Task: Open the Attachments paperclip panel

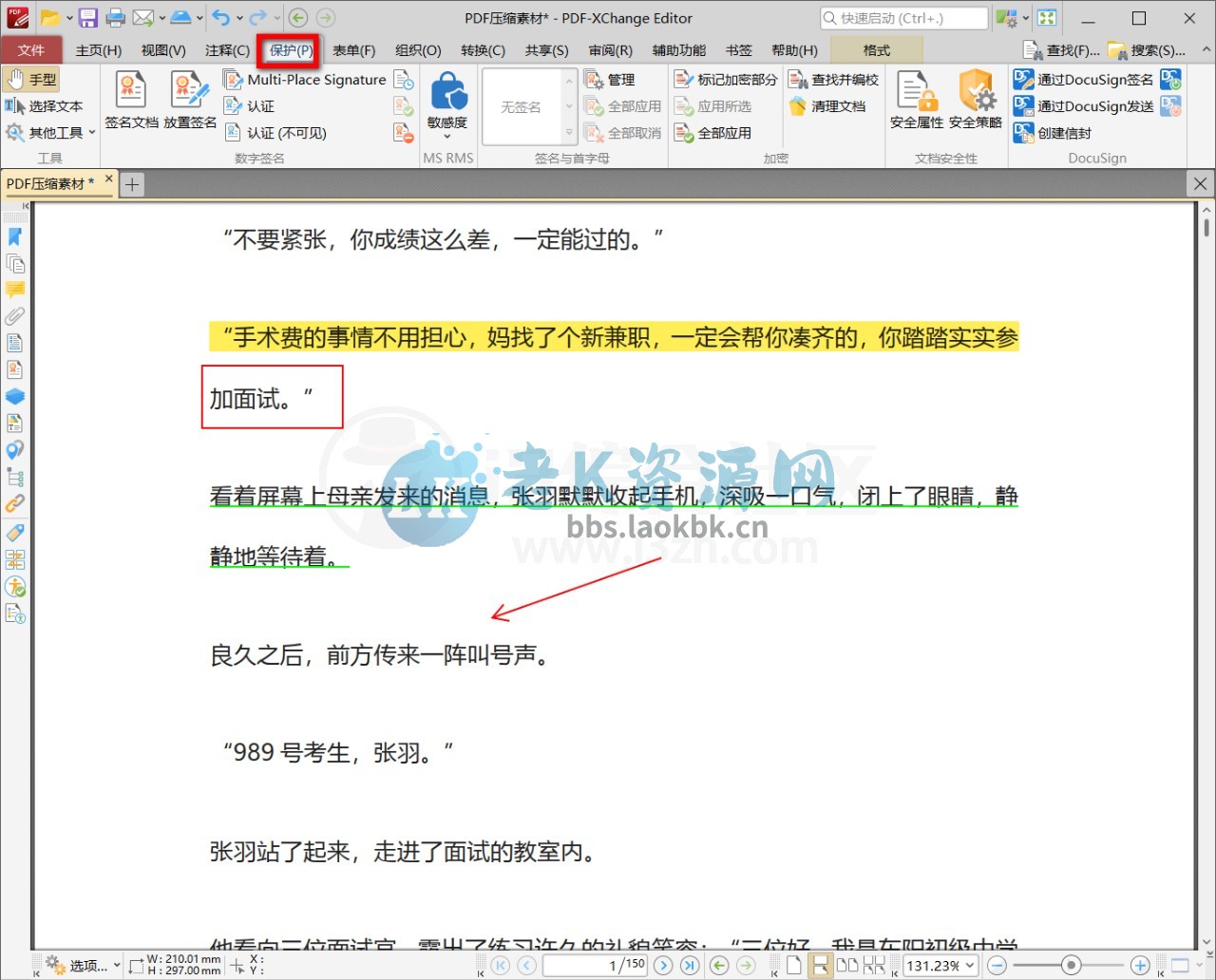Action: [x=15, y=316]
